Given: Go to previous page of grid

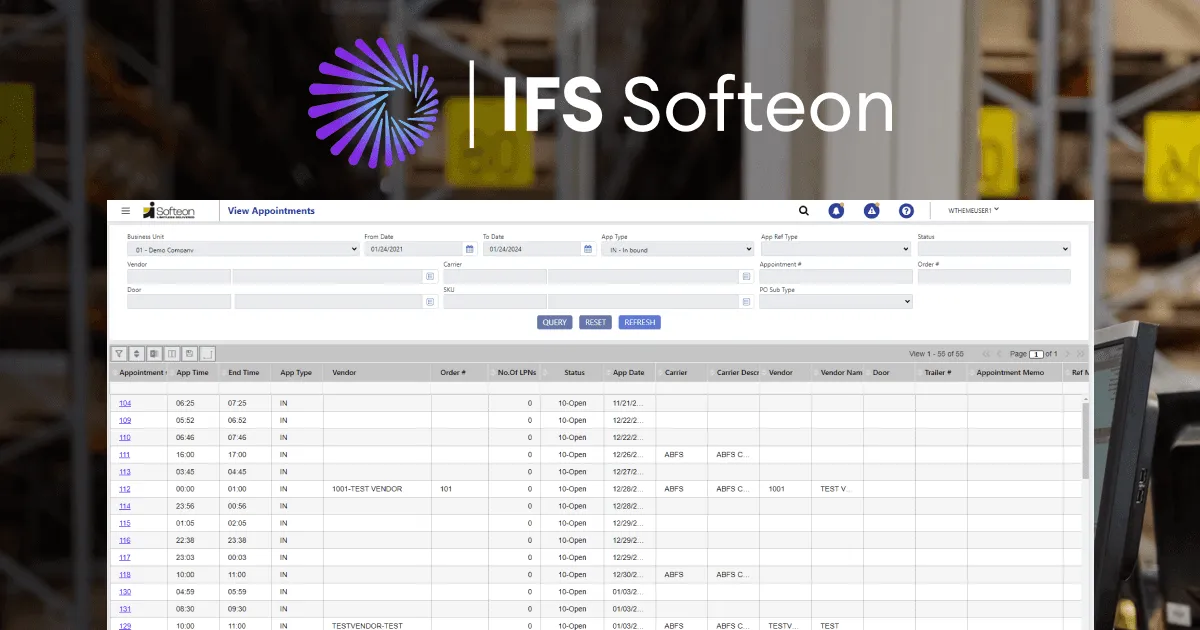Looking at the screenshot, I should pos(1000,354).
